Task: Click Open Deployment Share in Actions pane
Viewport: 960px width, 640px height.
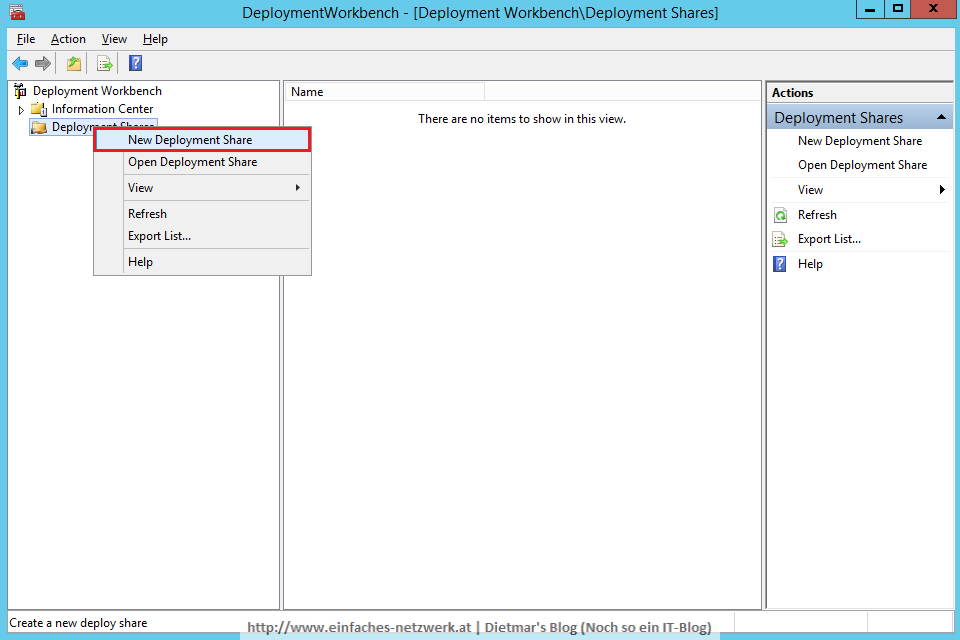Action: (862, 165)
